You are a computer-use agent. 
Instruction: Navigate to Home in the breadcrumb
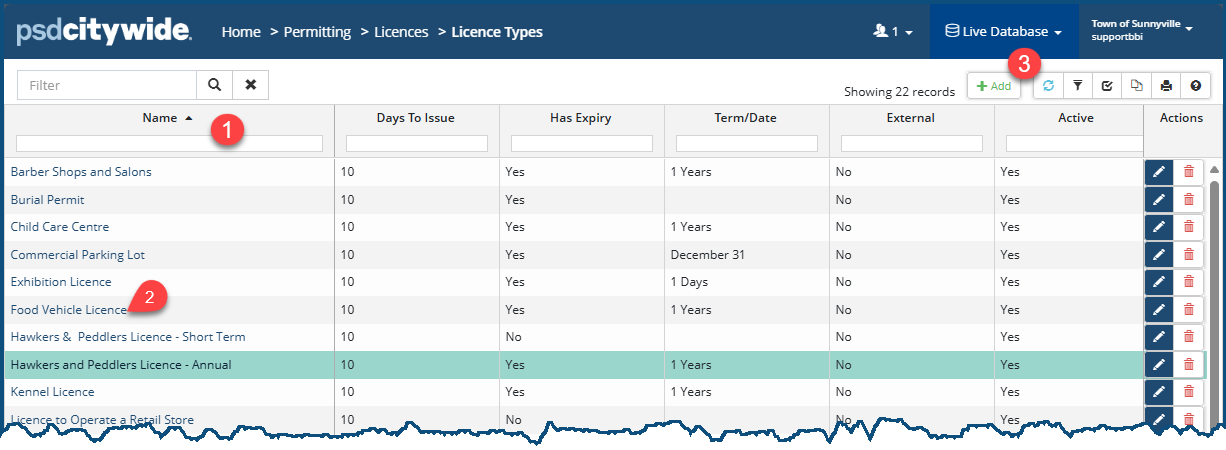[241, 32]
